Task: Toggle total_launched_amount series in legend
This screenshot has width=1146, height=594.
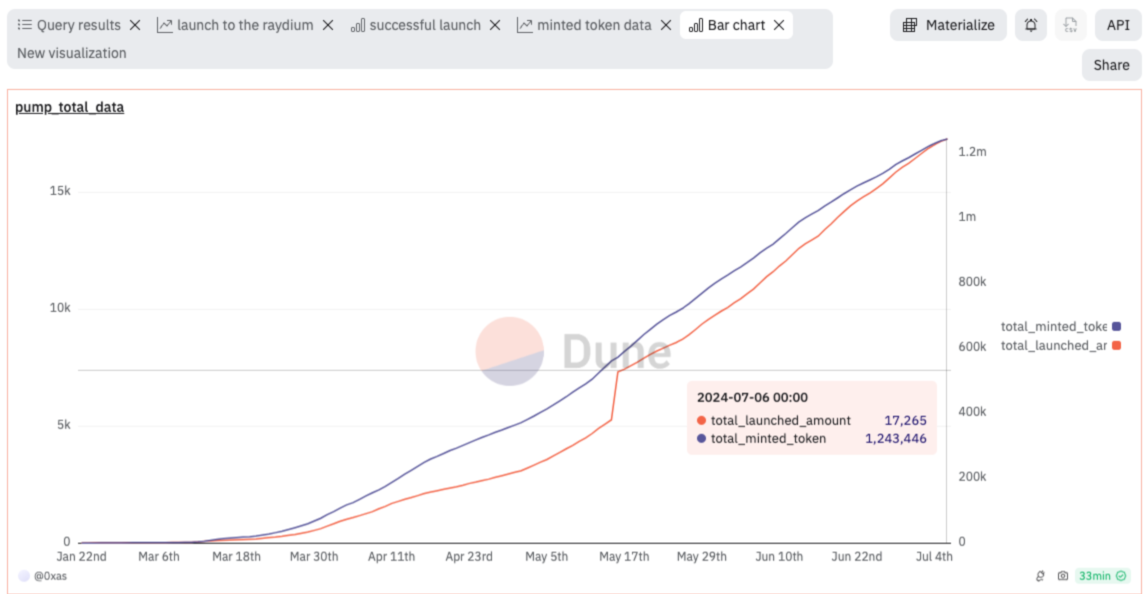Action: click(1060, 345)
